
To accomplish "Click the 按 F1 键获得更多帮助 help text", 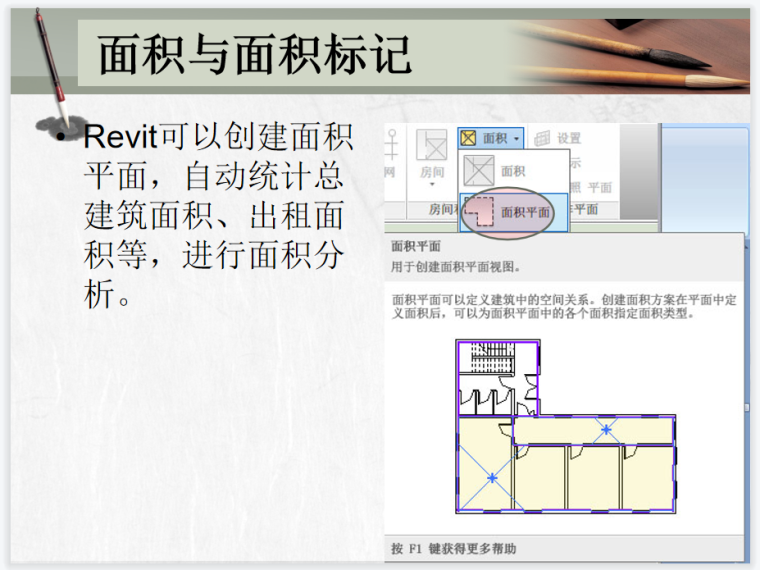I will click(x=454, y=548).
